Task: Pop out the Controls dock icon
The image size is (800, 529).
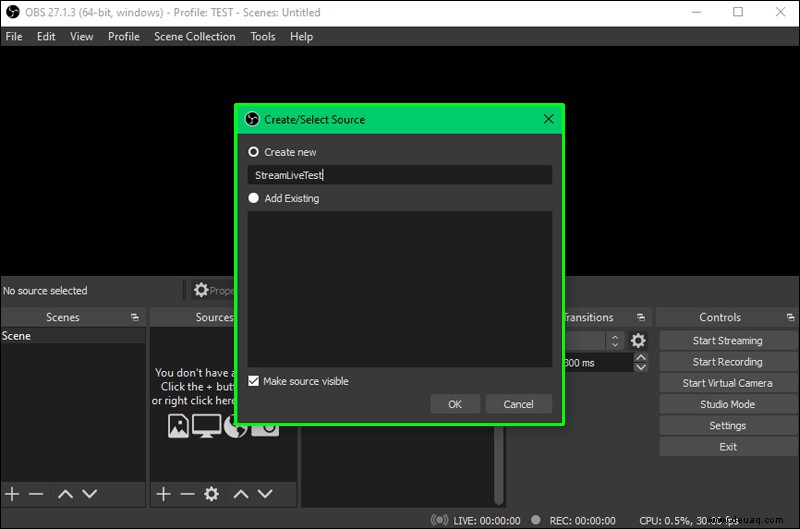Action: coord(790,317)
